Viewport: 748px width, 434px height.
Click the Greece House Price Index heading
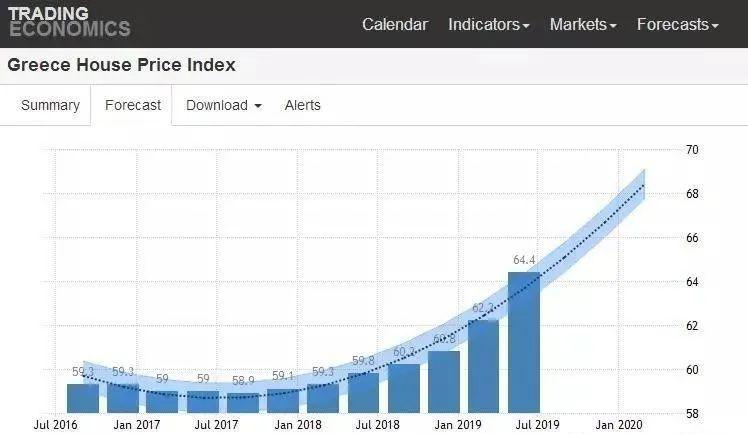click(x=122, y=65)
